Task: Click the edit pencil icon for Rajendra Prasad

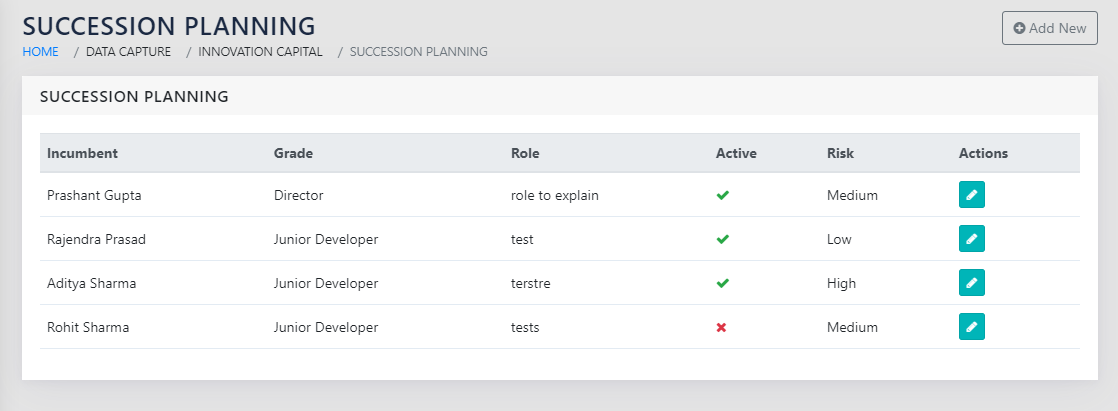Action: click(x=971, y=239)
